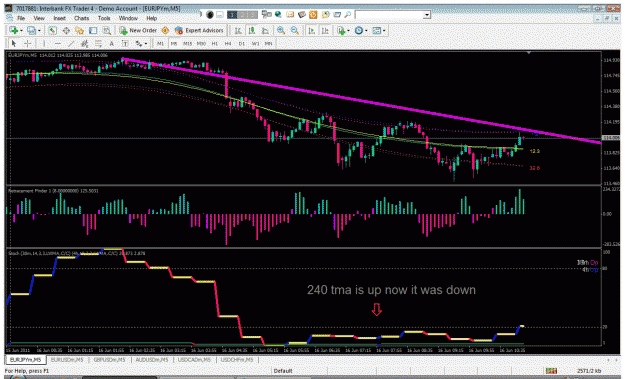This screenshot has width=625, height=379.
Task: Open the Tools menu
Action: point(104,18)
